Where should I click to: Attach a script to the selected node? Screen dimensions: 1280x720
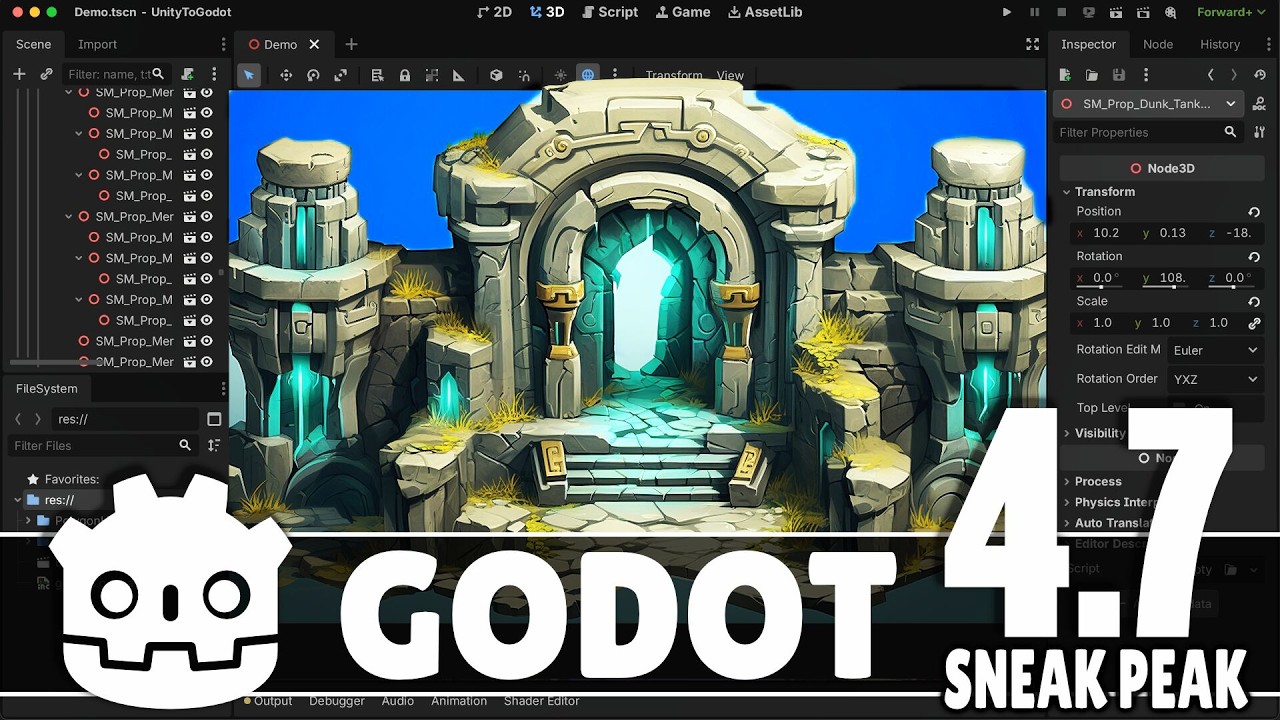pos(187,74)
